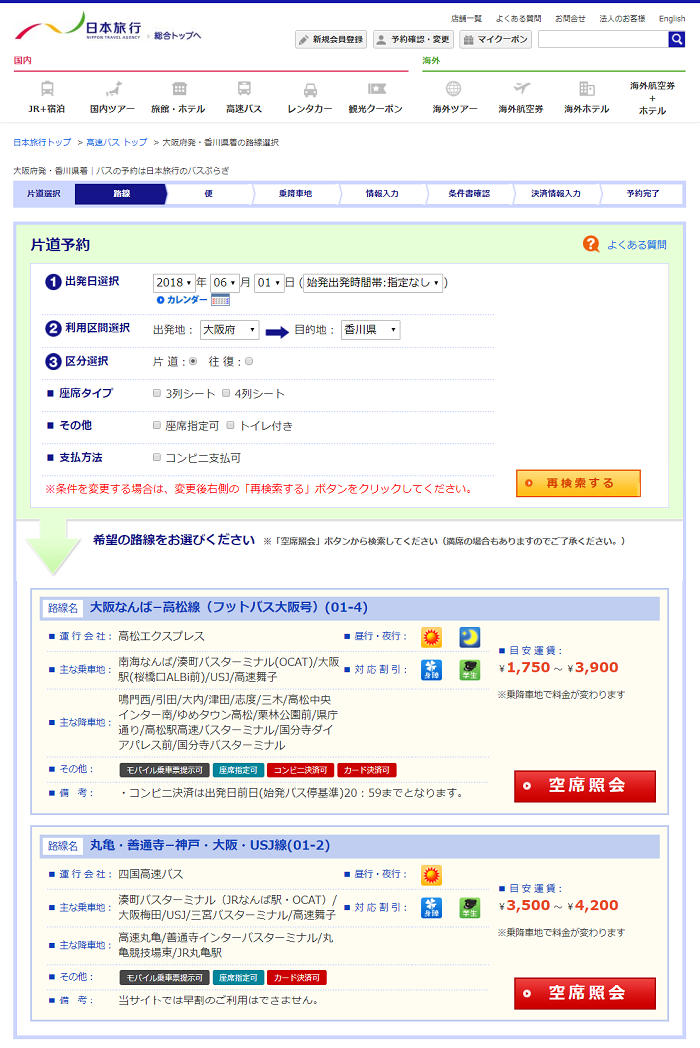
Task: Check the トイレ付き option
Action: click(x=230, y=426)
